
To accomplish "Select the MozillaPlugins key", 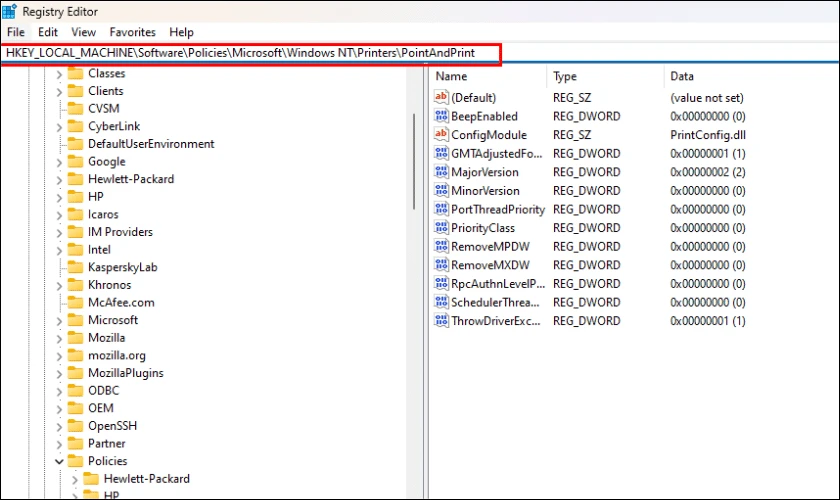I will pyautogui.click(x=126, y=373).
